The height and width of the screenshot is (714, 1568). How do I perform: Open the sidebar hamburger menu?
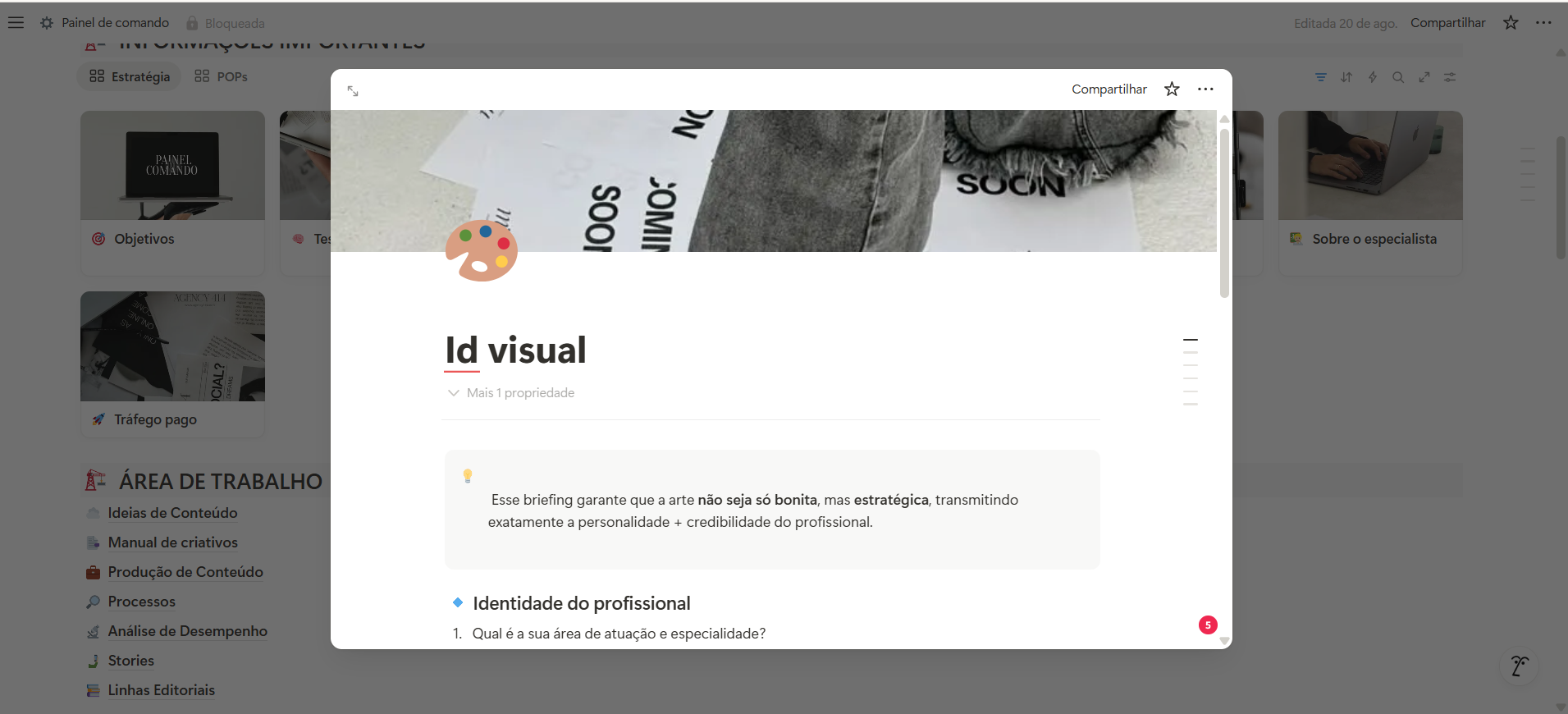click(16, 23)
